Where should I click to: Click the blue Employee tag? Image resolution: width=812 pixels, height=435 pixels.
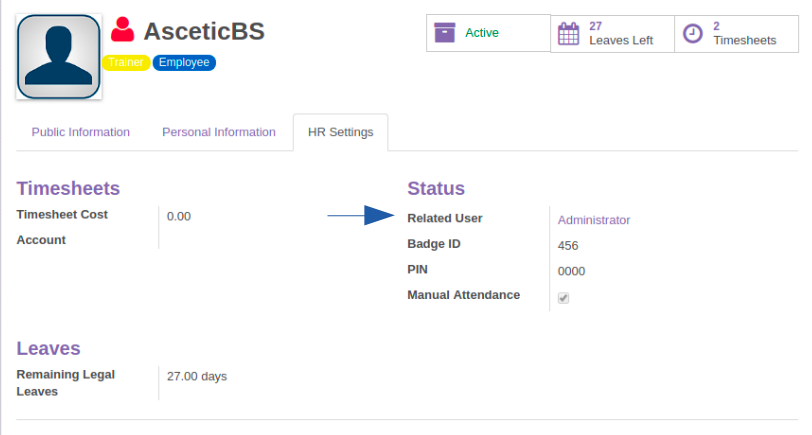coord(184,62)
